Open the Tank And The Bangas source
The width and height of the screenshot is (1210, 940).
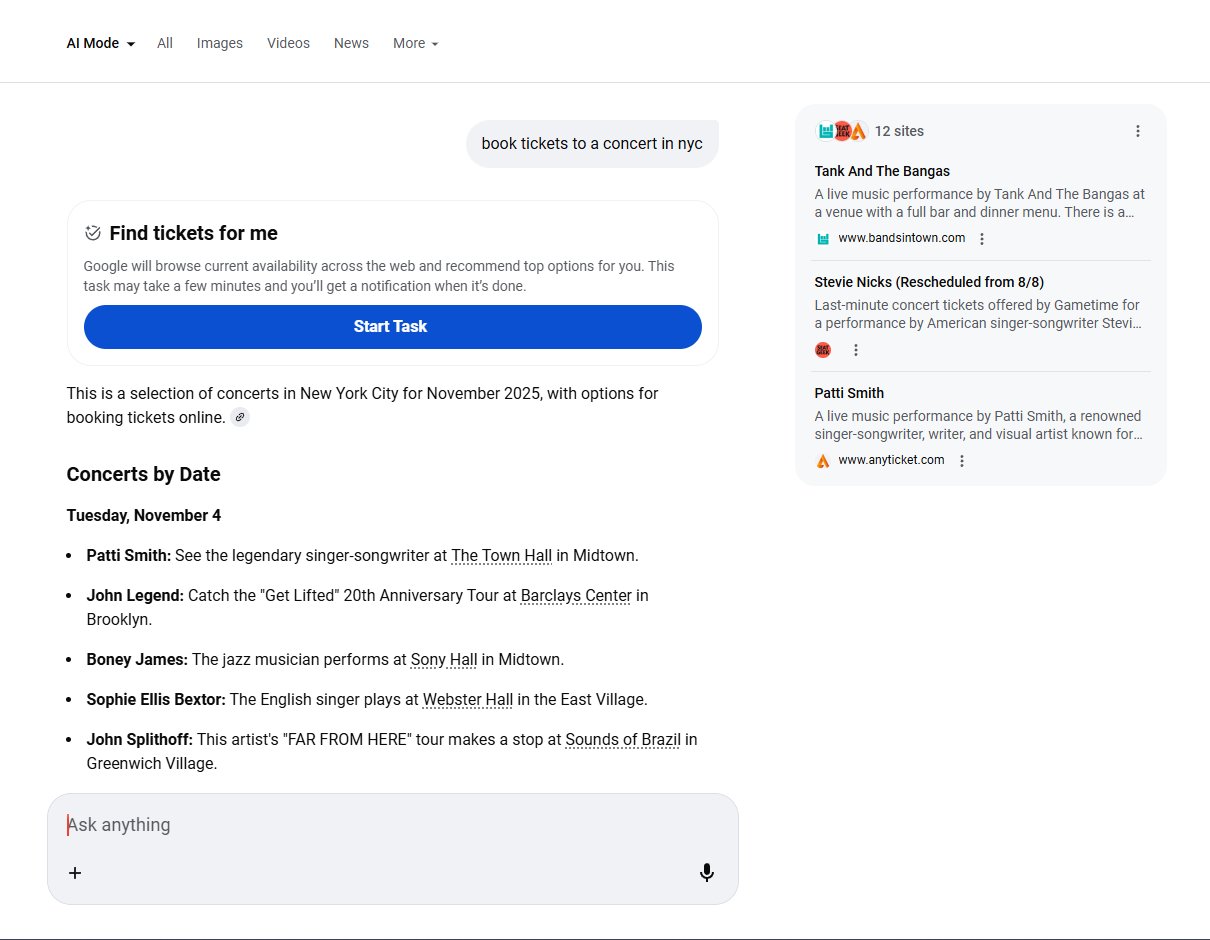pyautogui.click(x=882, y=171)
